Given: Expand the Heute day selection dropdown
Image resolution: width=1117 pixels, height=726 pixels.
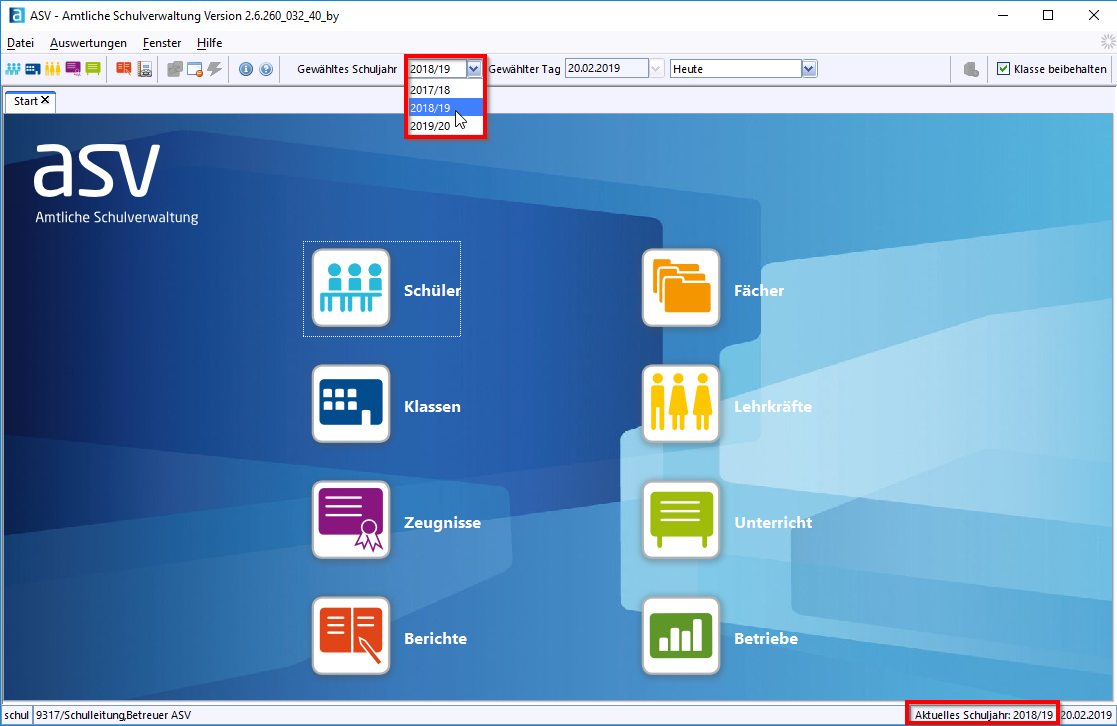Looking at the screenshot, I should coord(809,69).
